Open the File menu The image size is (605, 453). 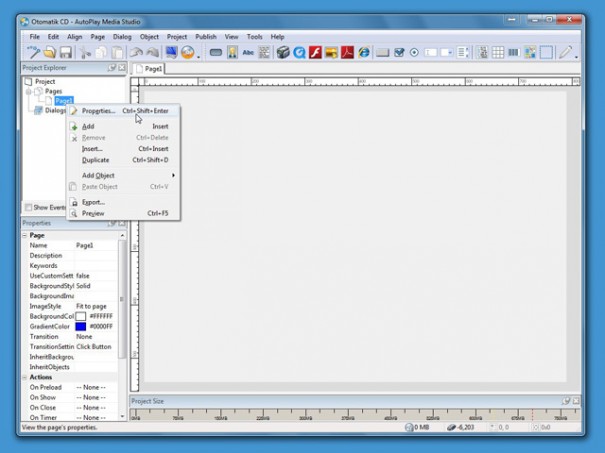point(34,37)
